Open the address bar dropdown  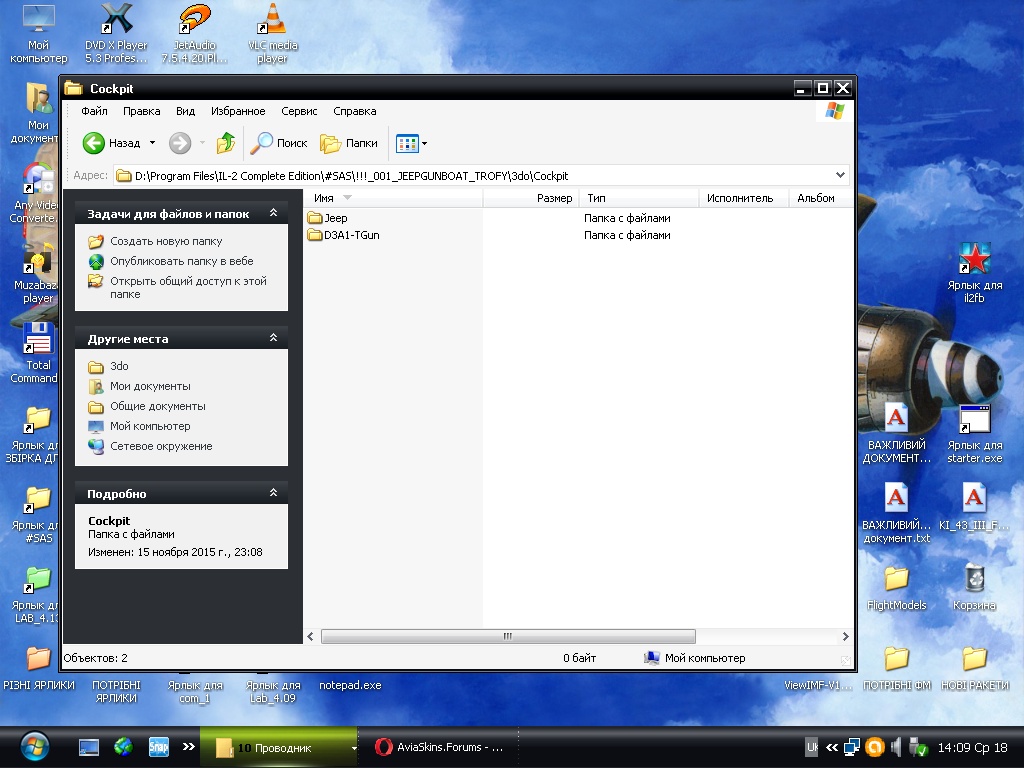(840, 175)
